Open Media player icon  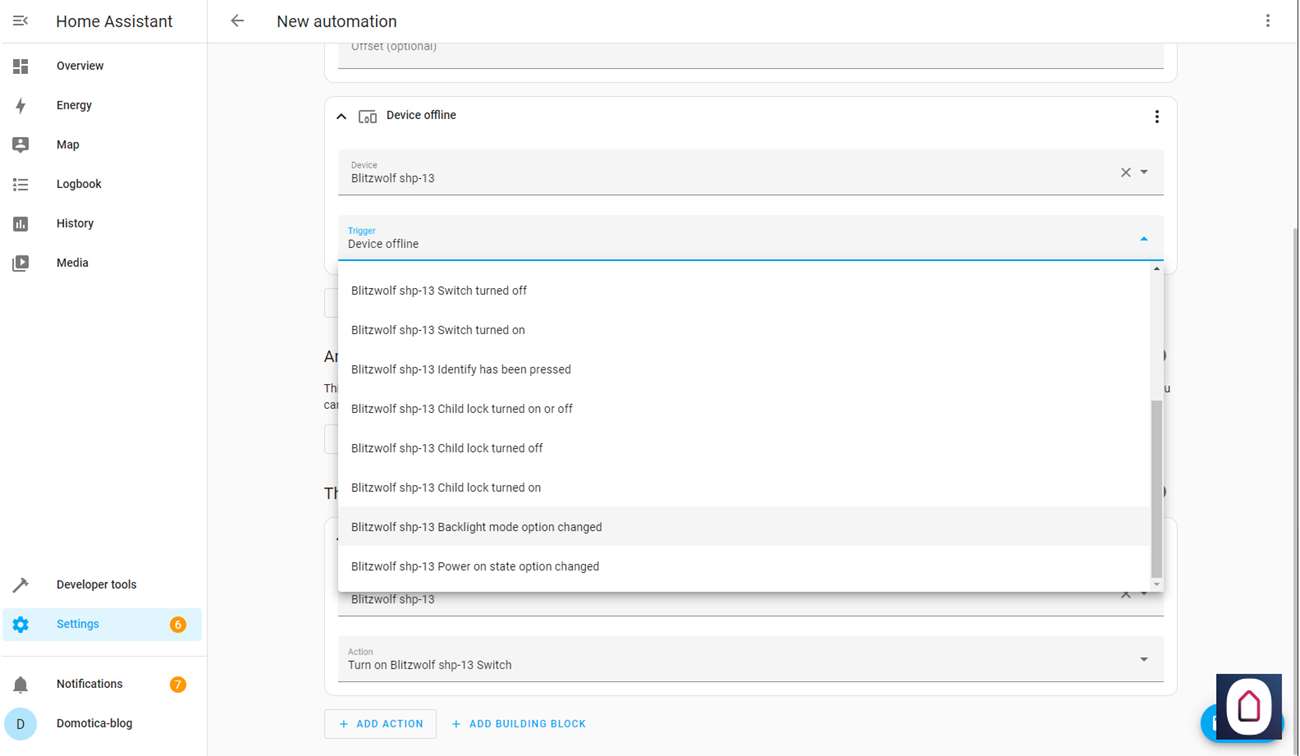20,263
